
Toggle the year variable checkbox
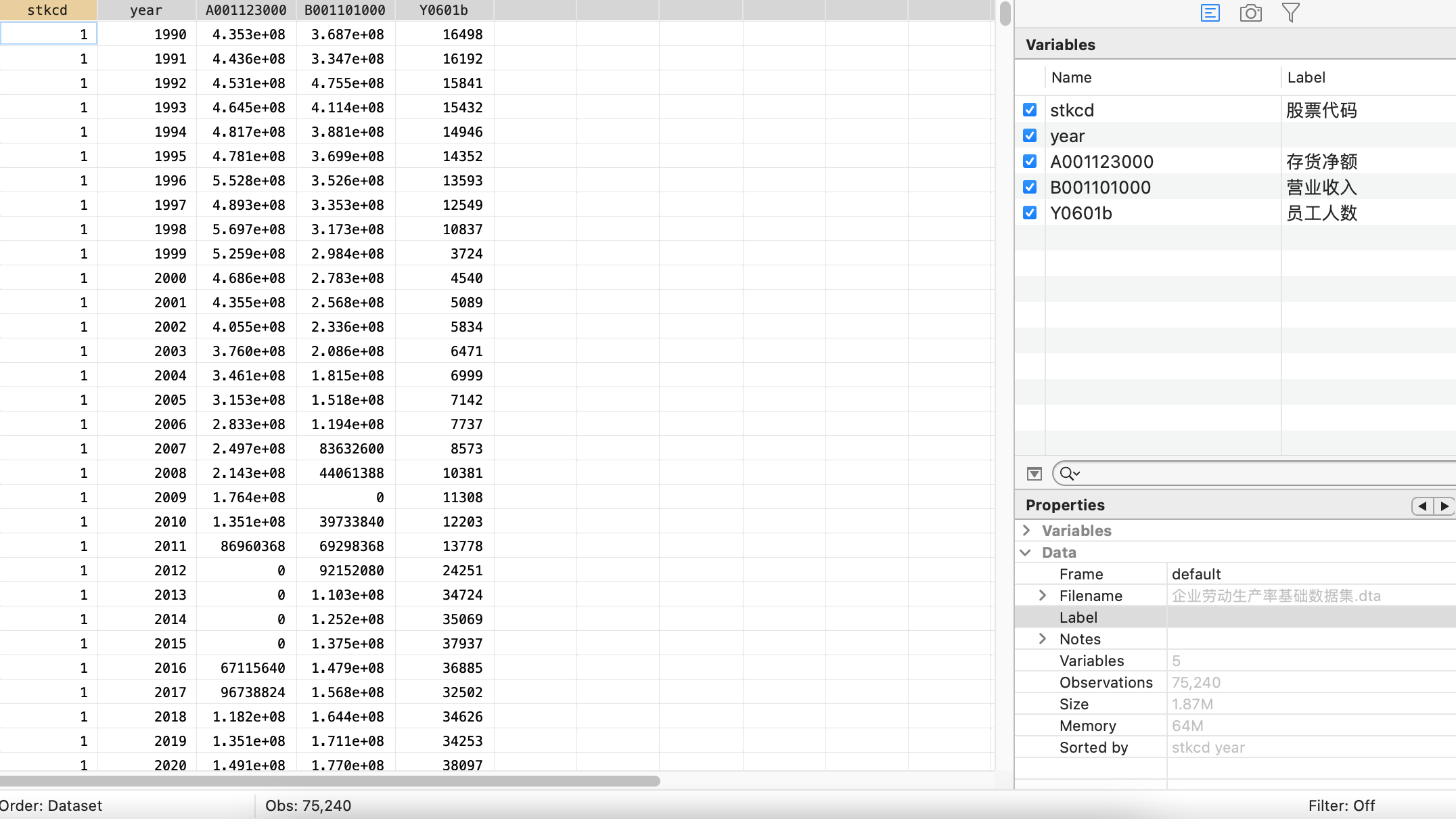[x=1030, y=135]
